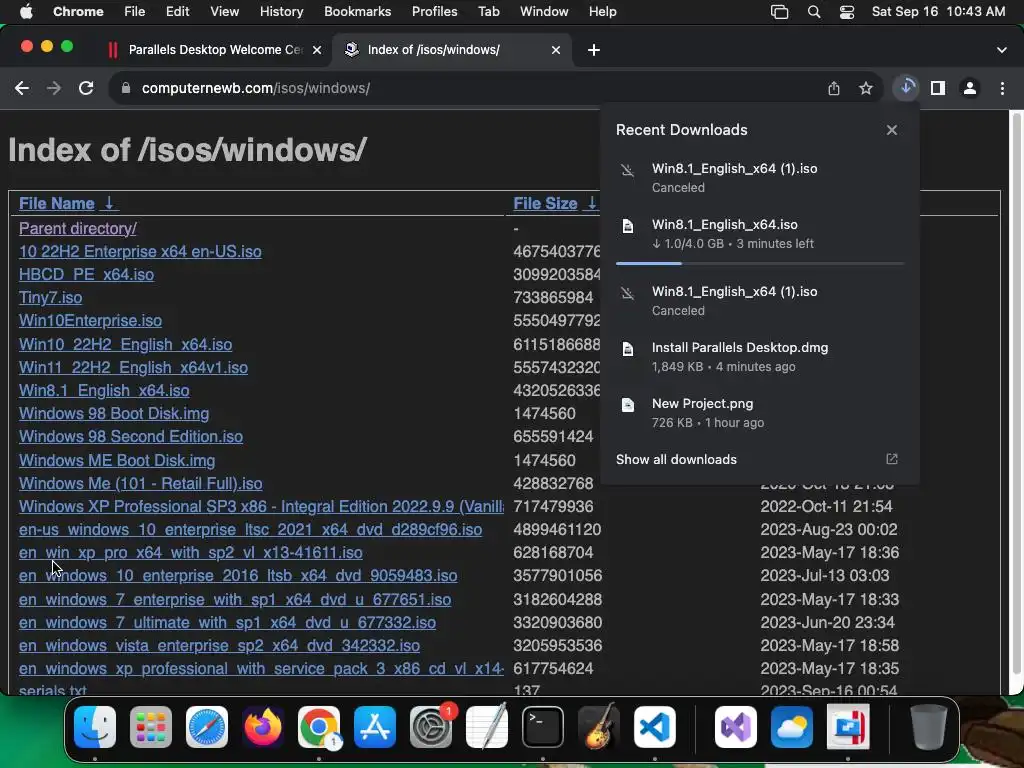Download Windows 98 Second Edition.iso

click(x=131, y=436)
